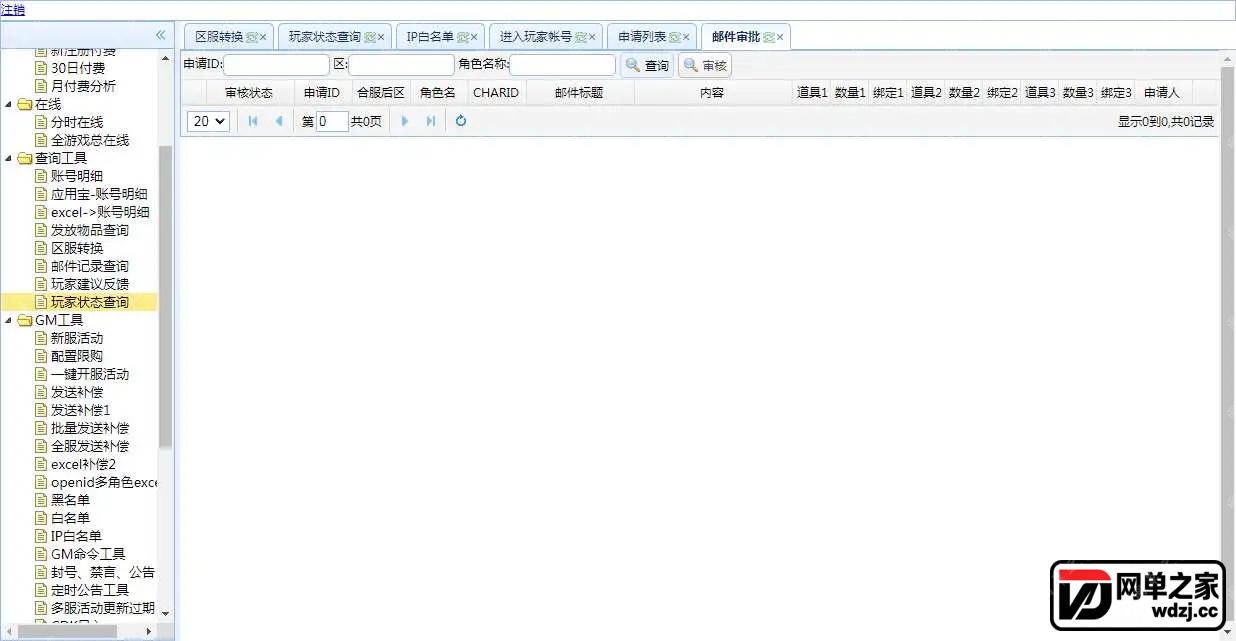Close the IP白名单 tab
1236x641 pixels.
tap(474, 37)
